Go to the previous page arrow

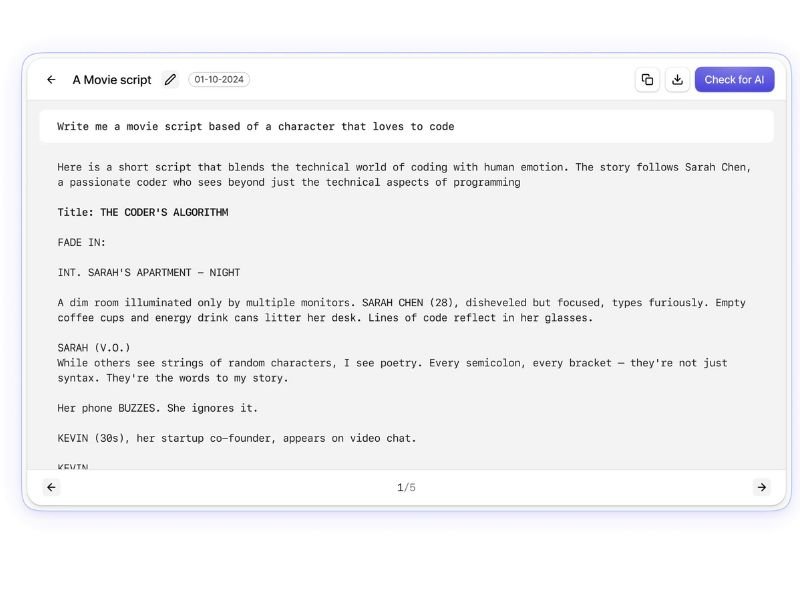[52, 487]
